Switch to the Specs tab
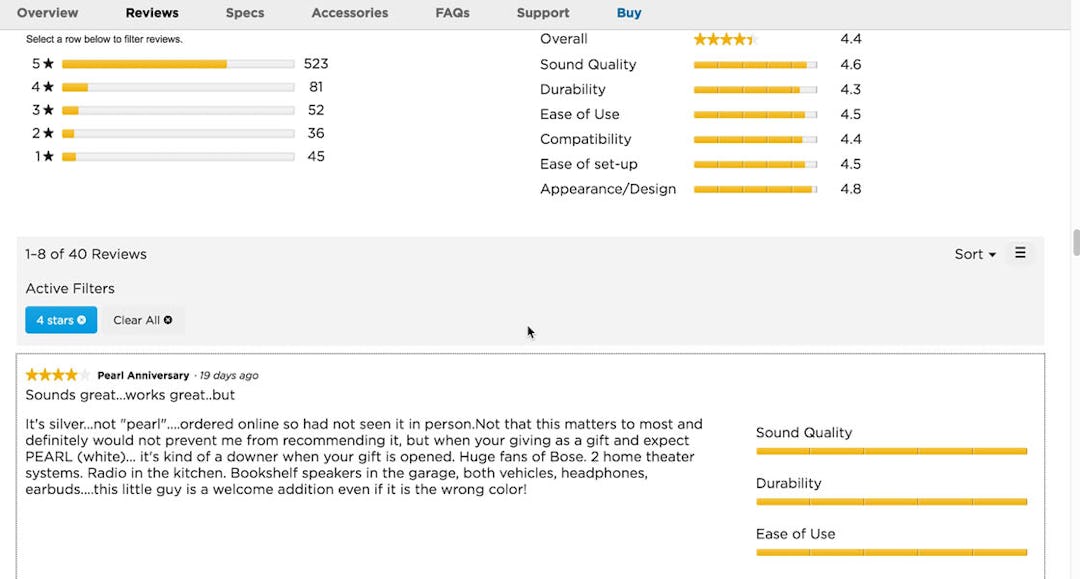1080x579 pixels. click(244, 13)
